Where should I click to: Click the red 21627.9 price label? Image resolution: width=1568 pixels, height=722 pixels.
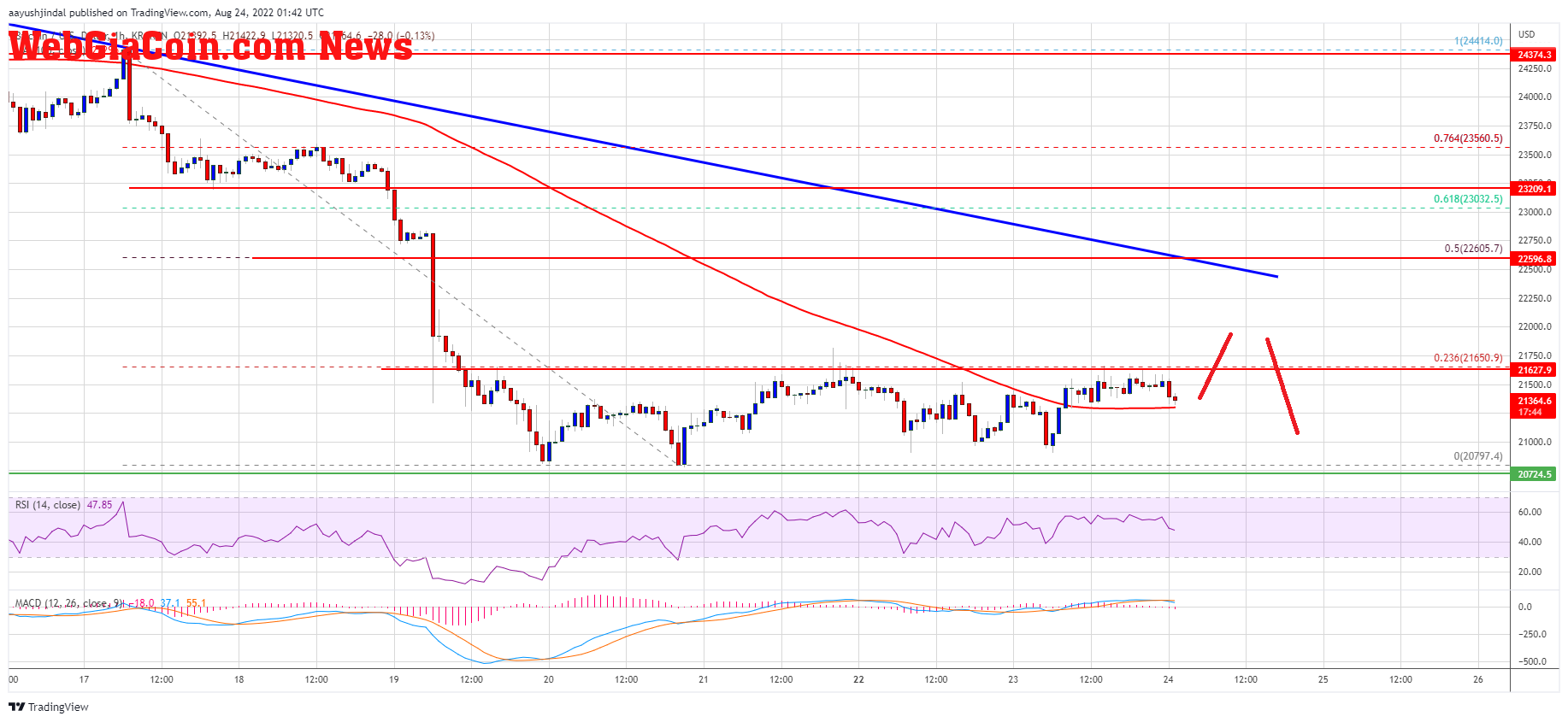pyautogui.click(x=1534, y=370)
